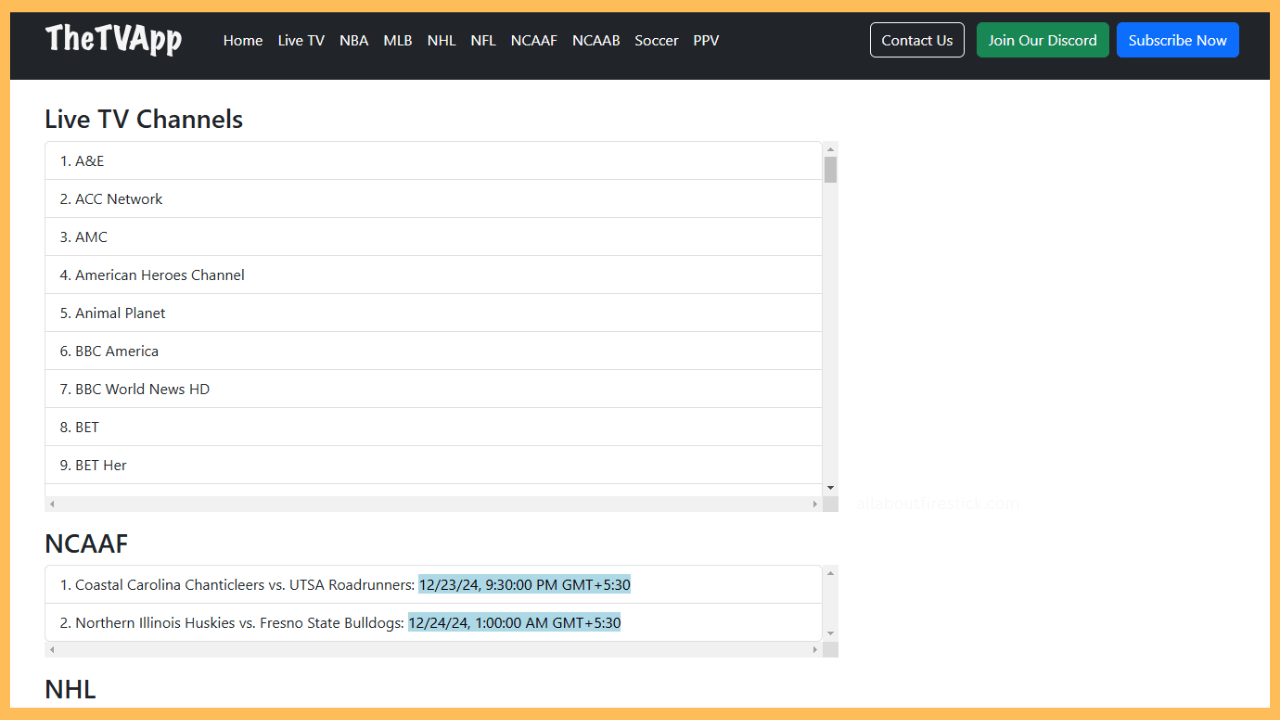Open the PPV navigation link

706,41
